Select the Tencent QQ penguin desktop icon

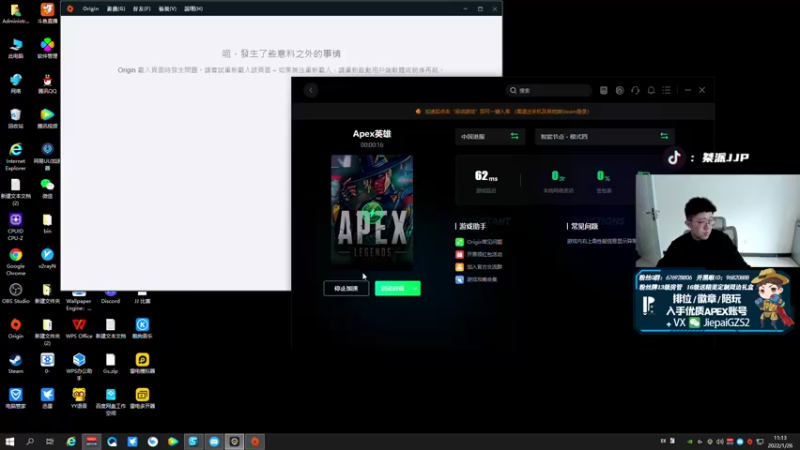coord(47,83)
